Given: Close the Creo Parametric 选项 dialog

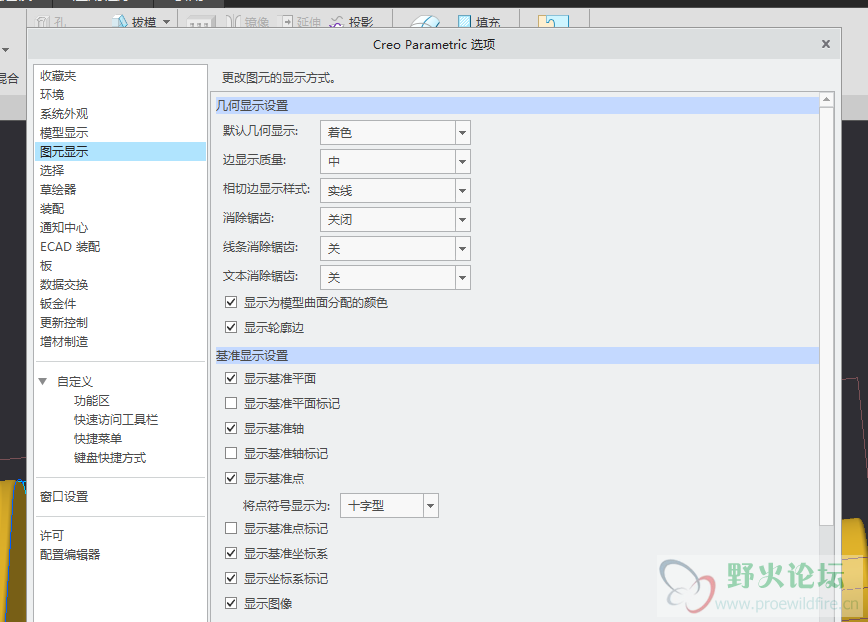Looking at the screenshot, I should point(825,44).
